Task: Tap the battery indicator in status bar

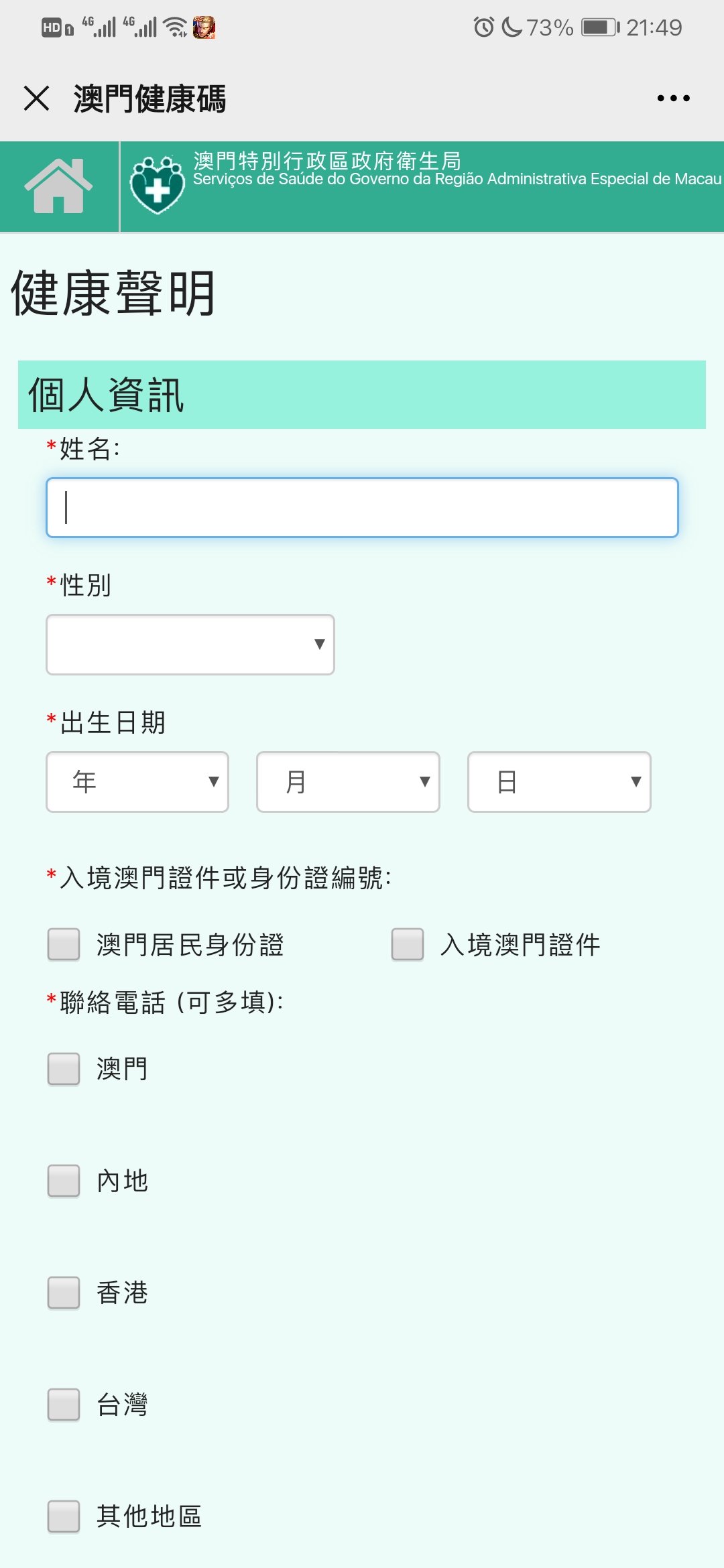Action: (600, 27)
